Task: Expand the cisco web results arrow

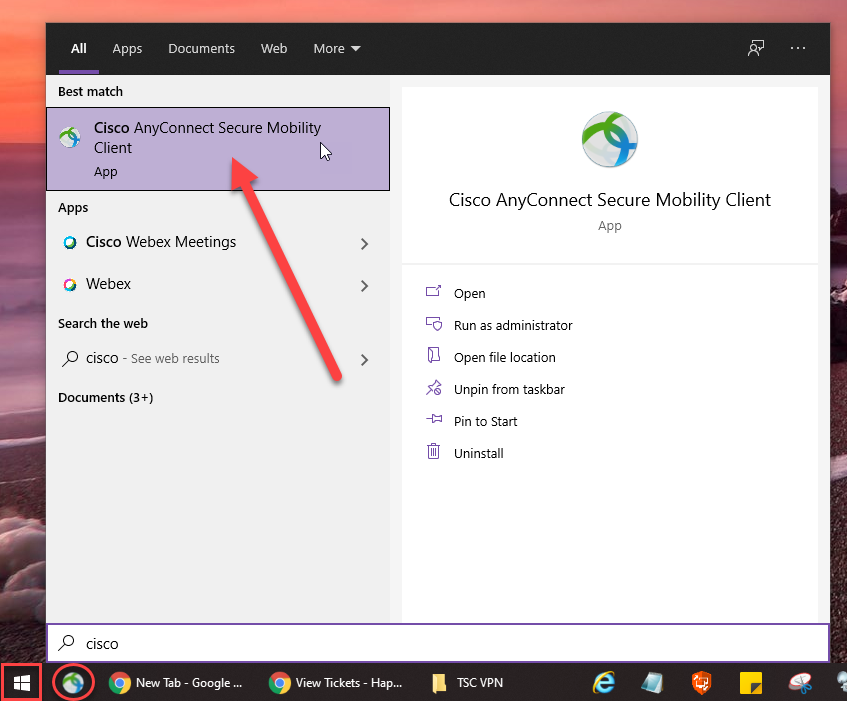Action: tap(364, 359)
